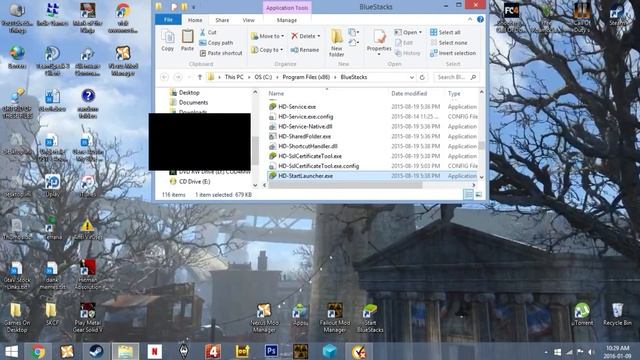
Task: Select Documents in navigation pane
Action: [x=193, y=102]
